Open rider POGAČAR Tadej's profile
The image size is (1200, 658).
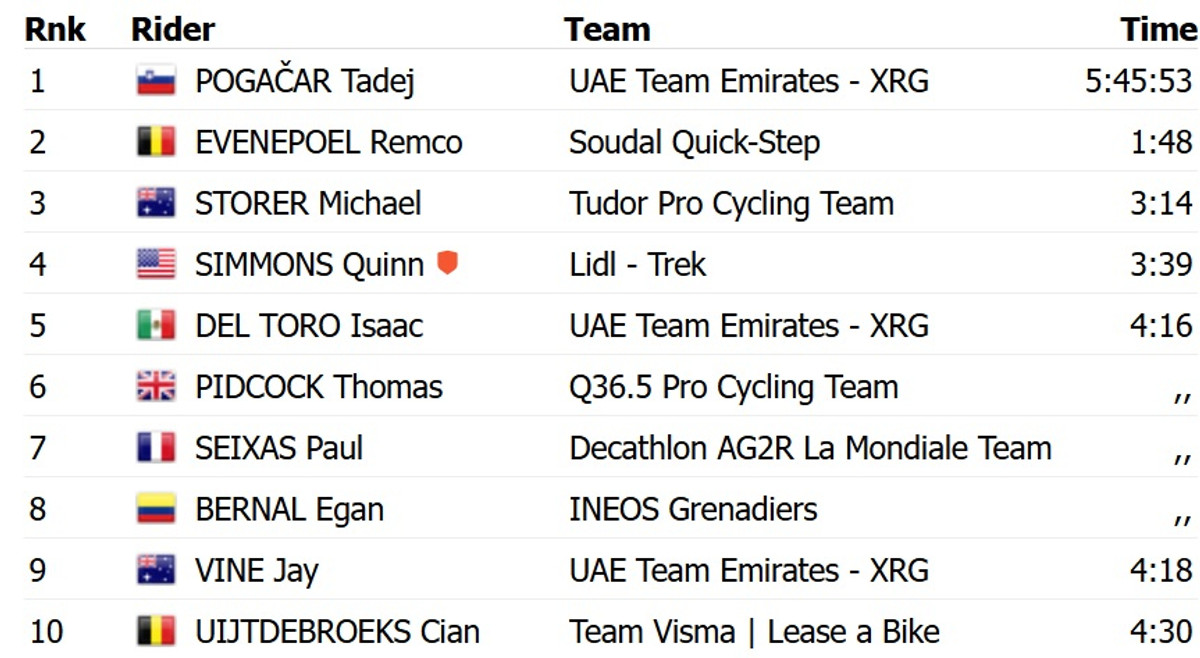click(x=305, y=81)
